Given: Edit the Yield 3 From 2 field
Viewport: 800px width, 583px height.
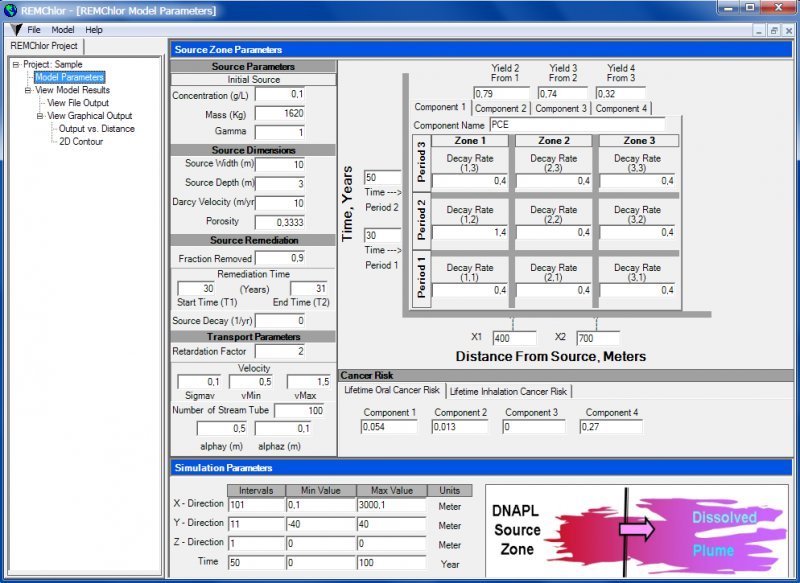Looking at the screenshot, I should pyautogui.click(x=563, y=93).
